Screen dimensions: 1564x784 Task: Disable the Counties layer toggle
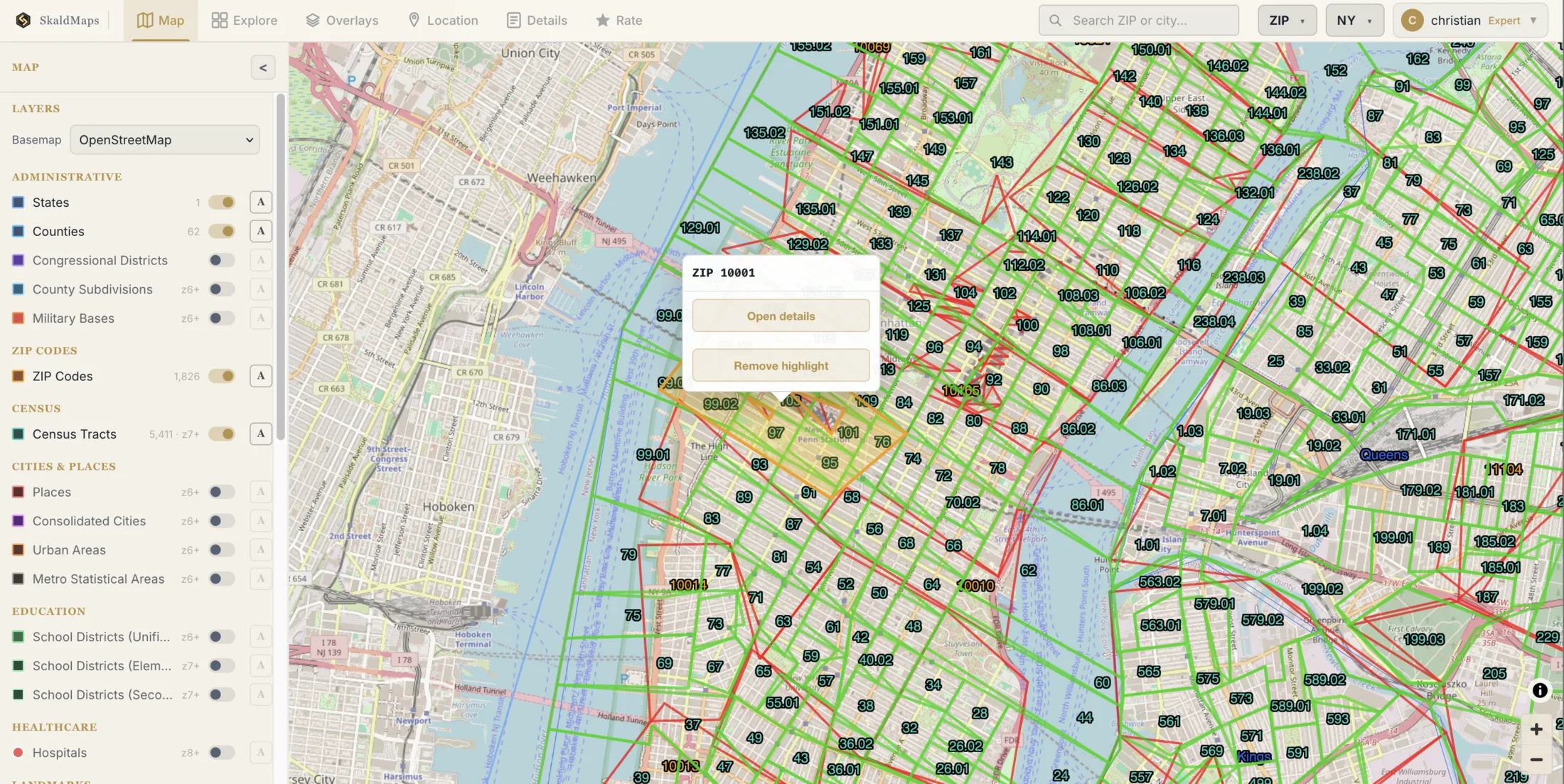click(x=222, y=231)
